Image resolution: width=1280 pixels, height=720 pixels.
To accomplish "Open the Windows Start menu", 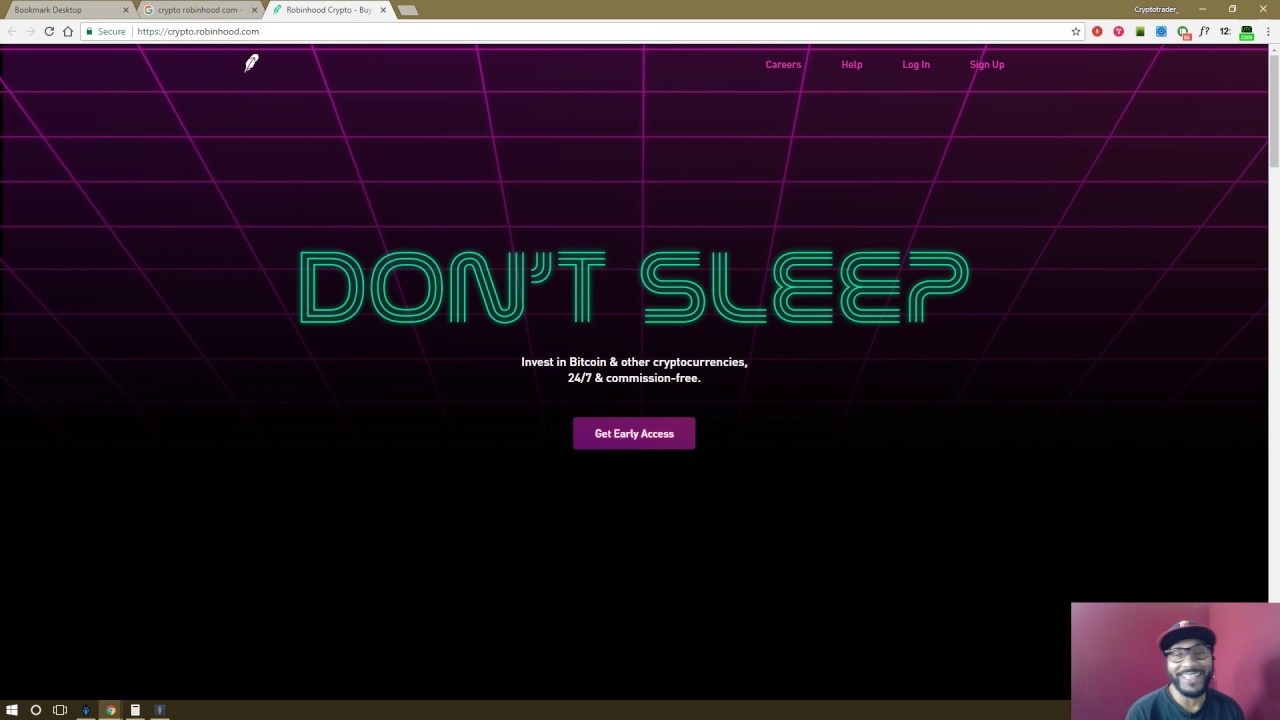I will [12, 710].
